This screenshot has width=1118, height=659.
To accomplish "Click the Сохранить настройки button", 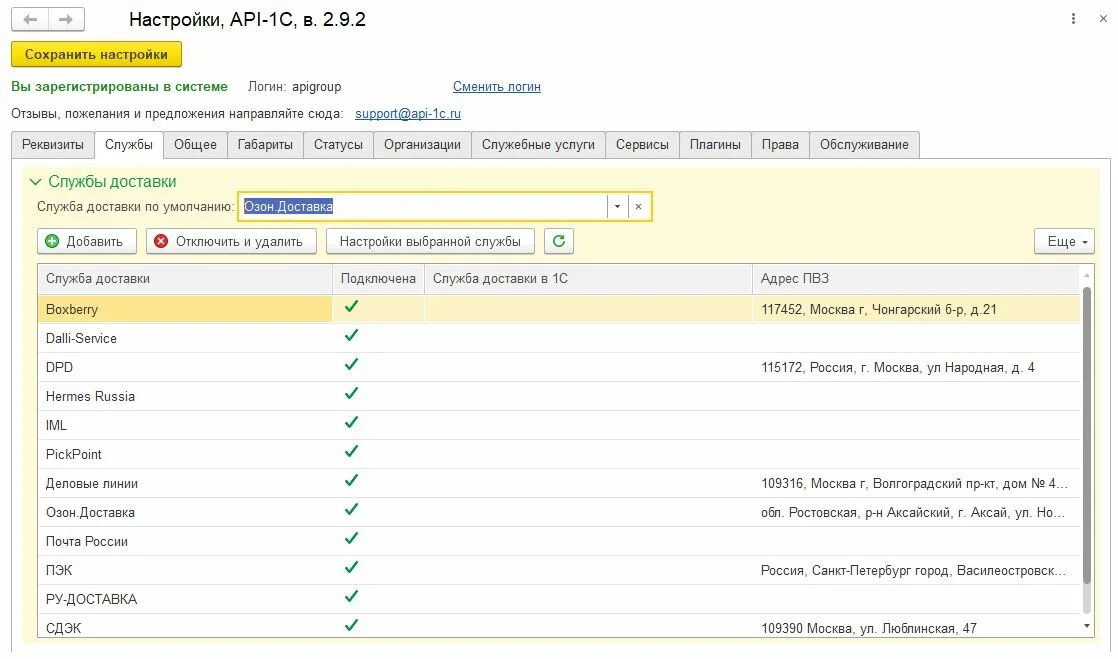I will (96, 54).
